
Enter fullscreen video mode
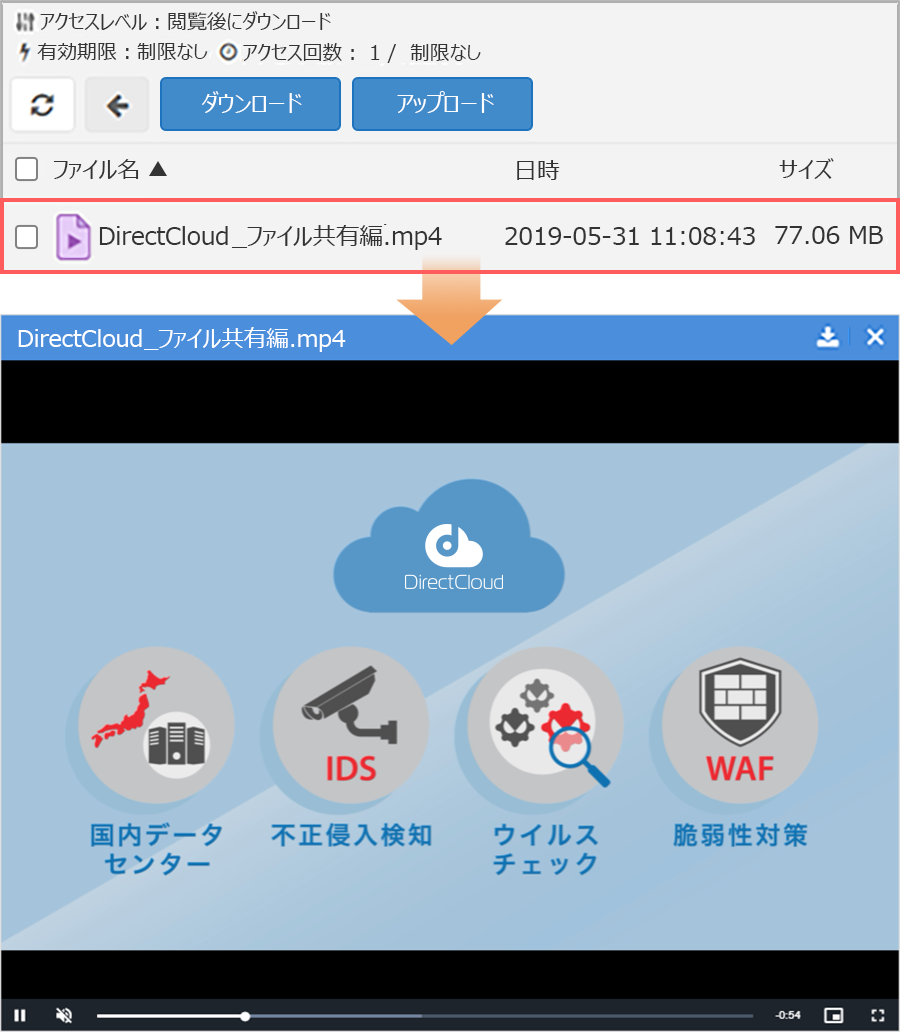[878, 1016]
